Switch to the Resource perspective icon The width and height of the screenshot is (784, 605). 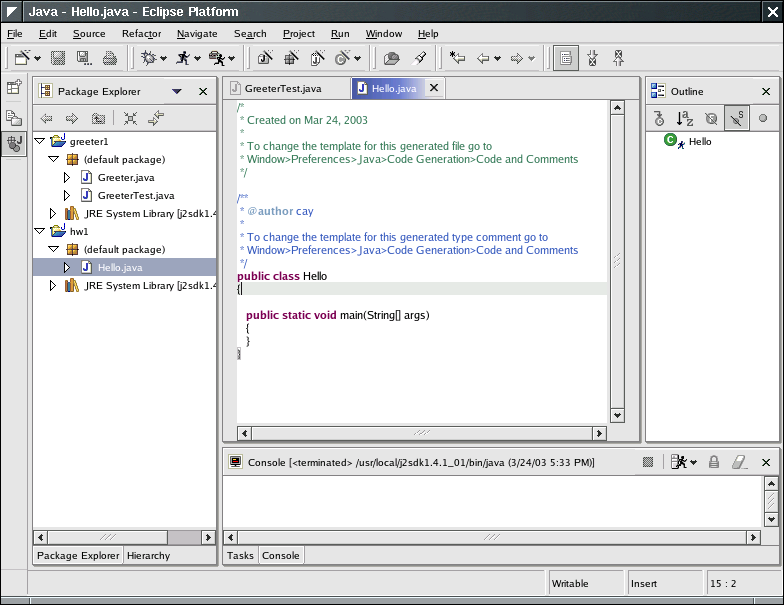tap(14, 118)
